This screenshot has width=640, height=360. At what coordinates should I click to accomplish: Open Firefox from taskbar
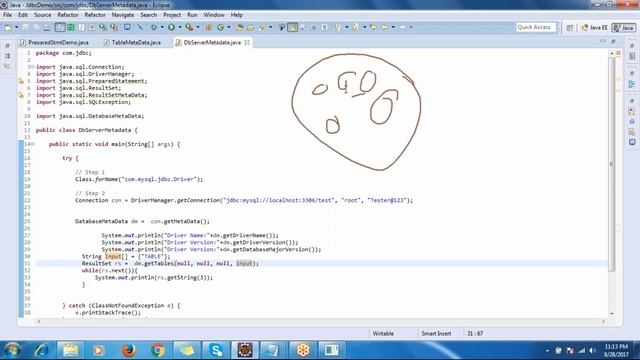tap(129, 350)
